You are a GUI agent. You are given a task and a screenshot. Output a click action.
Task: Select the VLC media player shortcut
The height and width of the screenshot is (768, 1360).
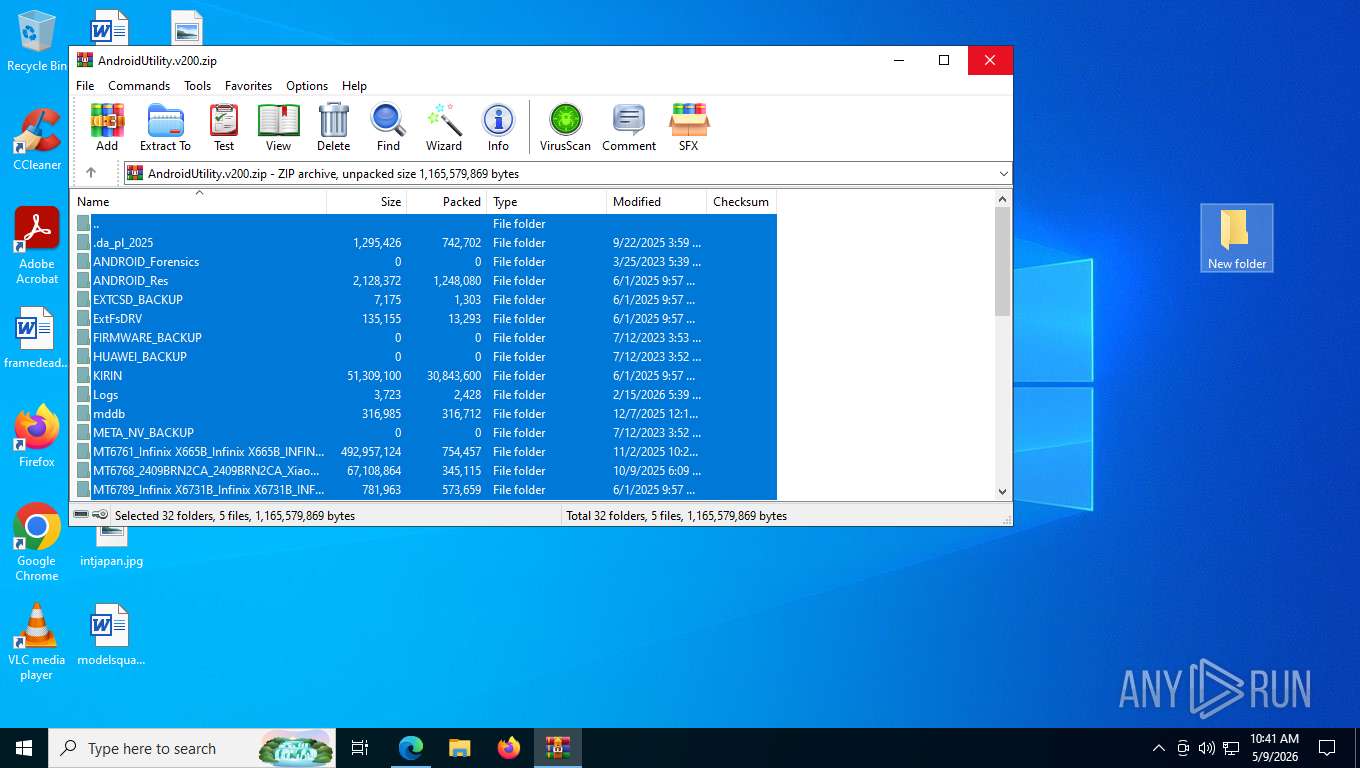(37, 641)
